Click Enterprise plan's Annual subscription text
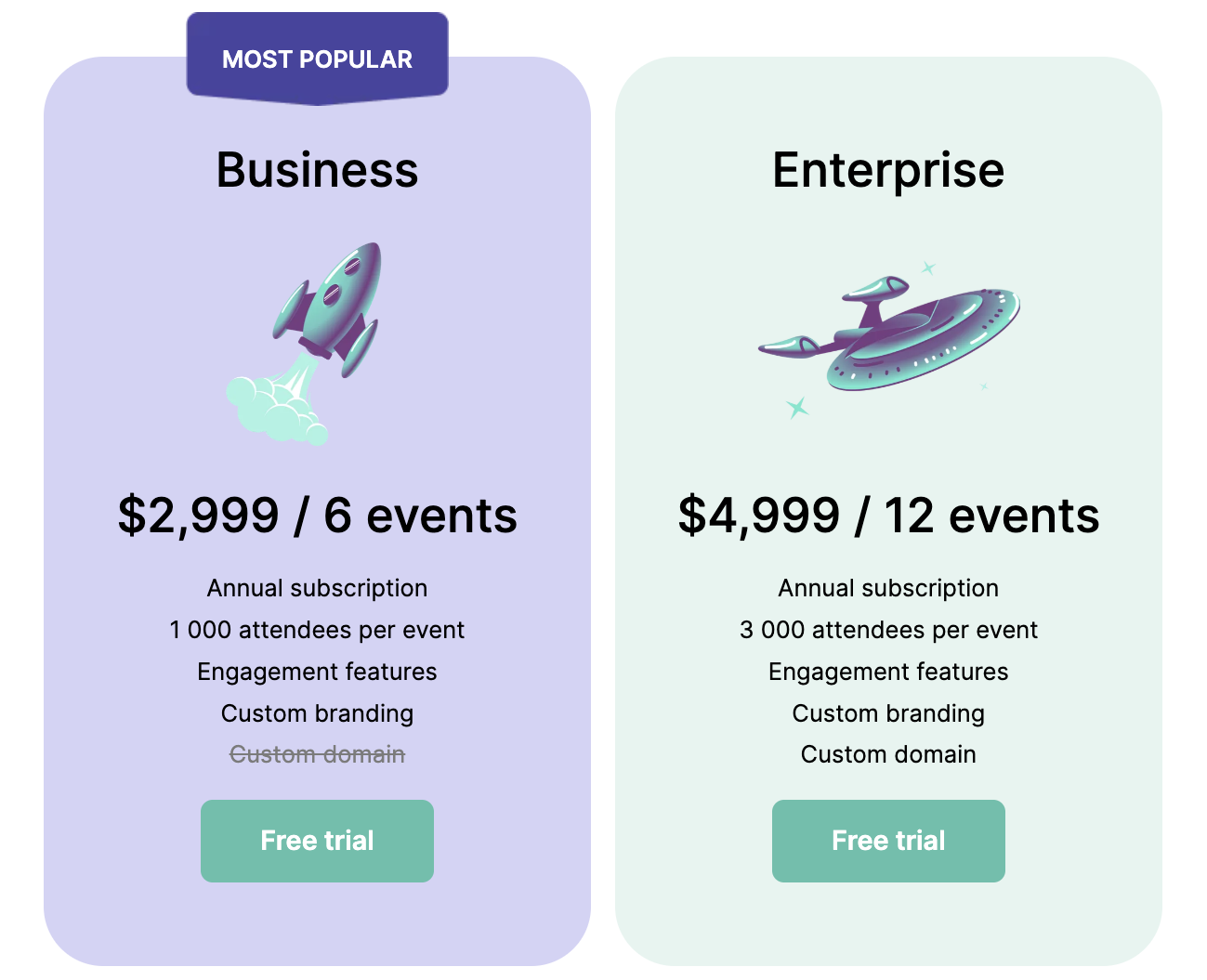 pos(888,588)
